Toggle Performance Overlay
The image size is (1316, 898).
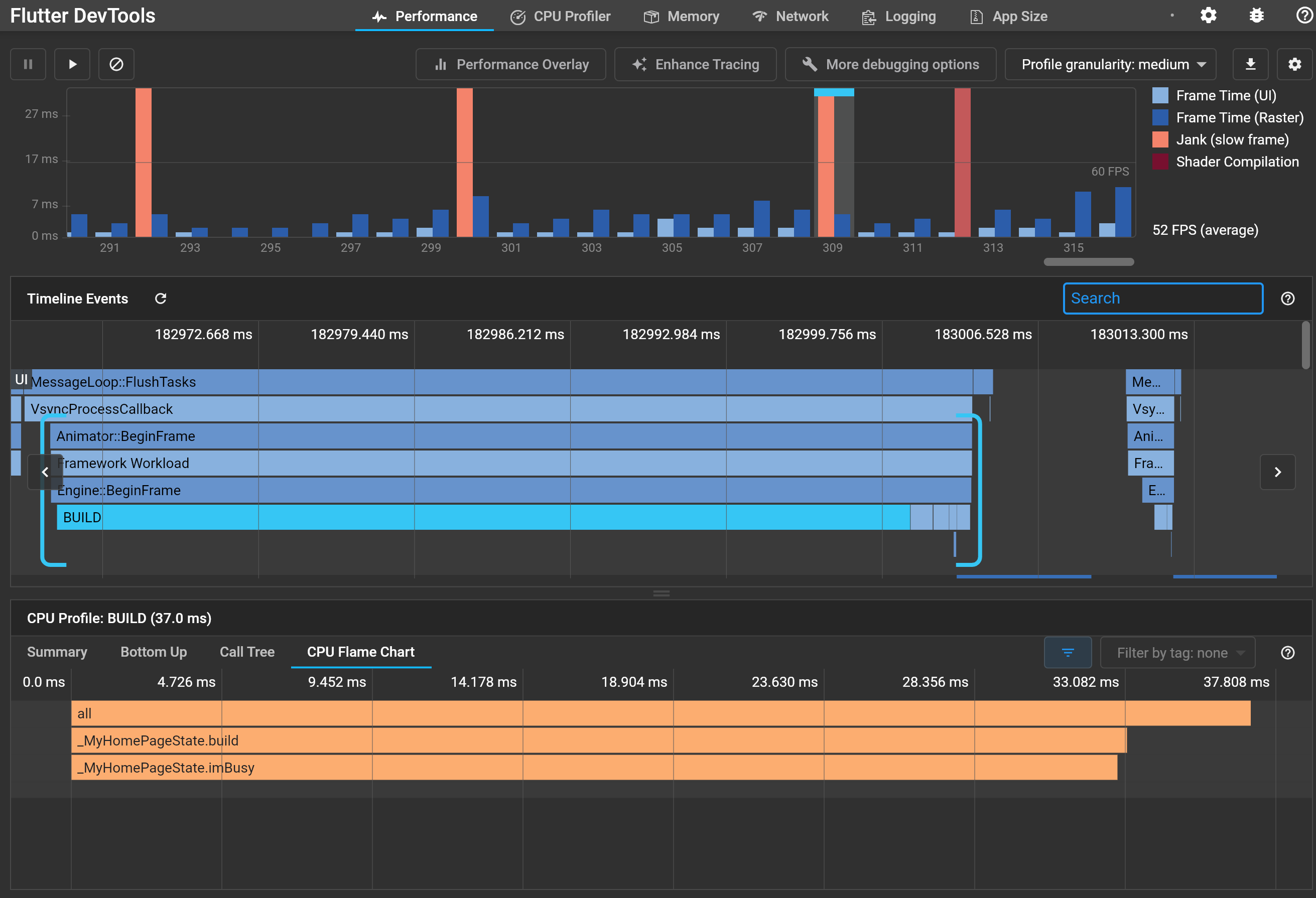[511, 65]
